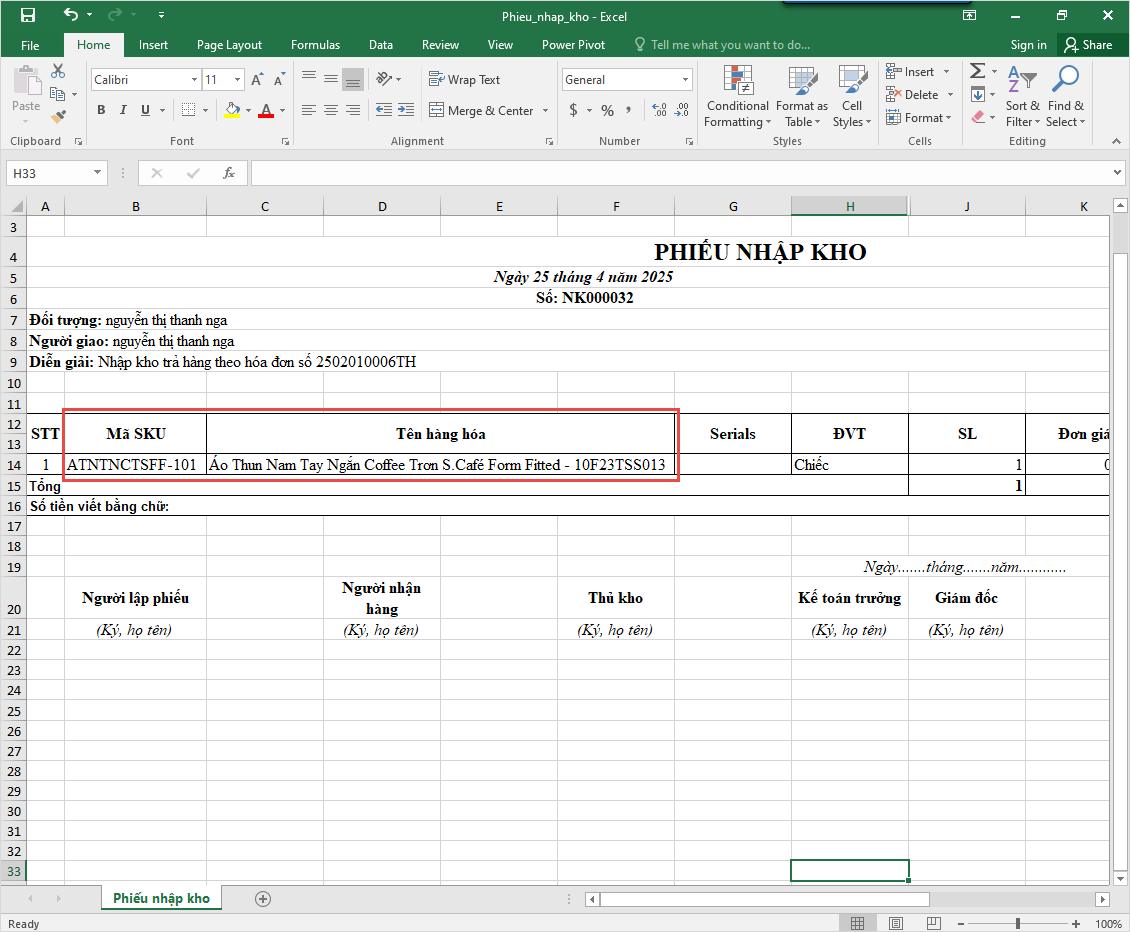
Task: Expand the General number format dropdown
Action: click(x=686, y=80)
